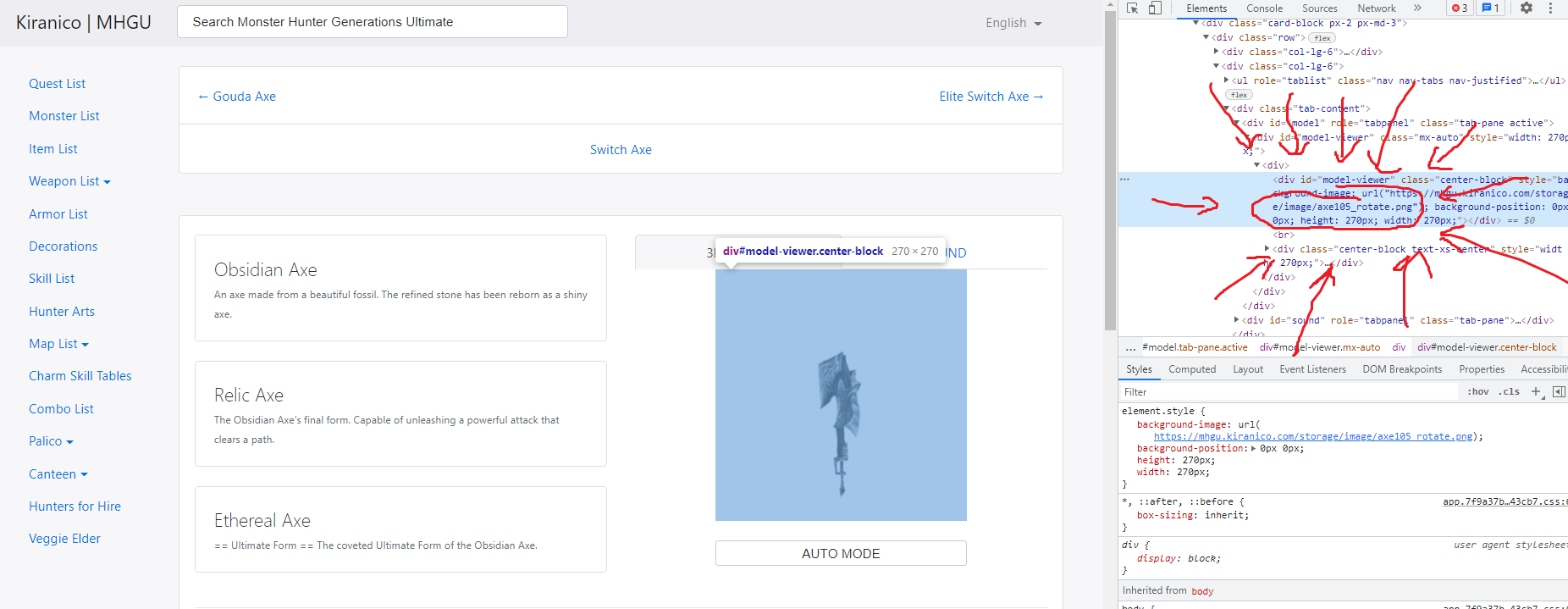Click the page vertical scrollbar thumb
Image resolution: width=1568 pixels, height=609 pixels.
point(1110,169)
